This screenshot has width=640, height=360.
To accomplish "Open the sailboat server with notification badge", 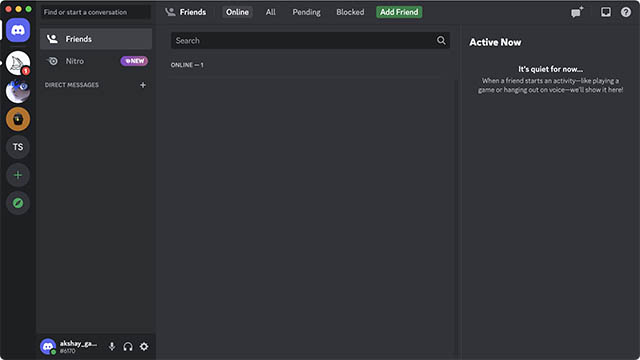I will 18,63.
